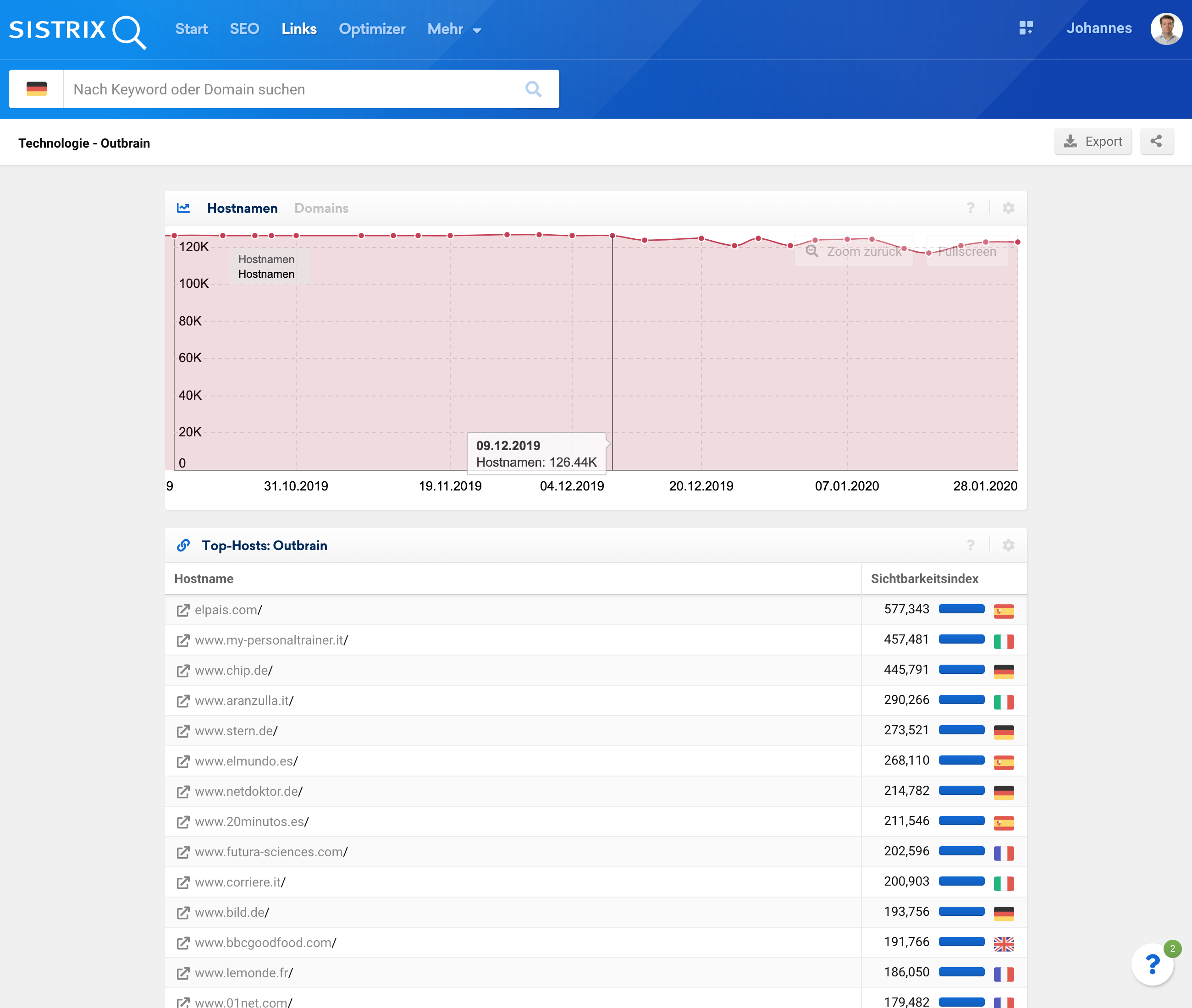1192x1008 pixels.
Task: Click help icon on Hostnamen chart
Action: (x=970, y=208)
